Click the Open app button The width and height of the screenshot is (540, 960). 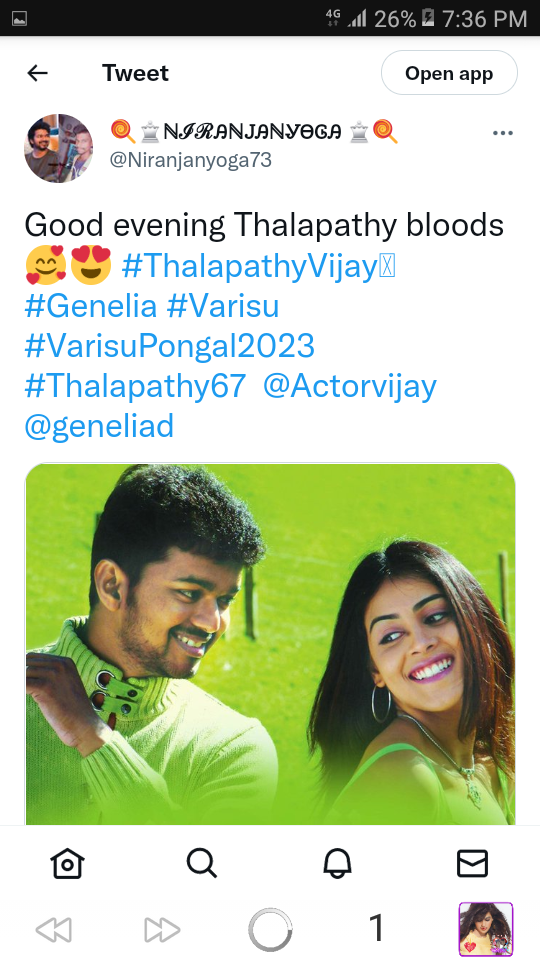coord(449,73)
